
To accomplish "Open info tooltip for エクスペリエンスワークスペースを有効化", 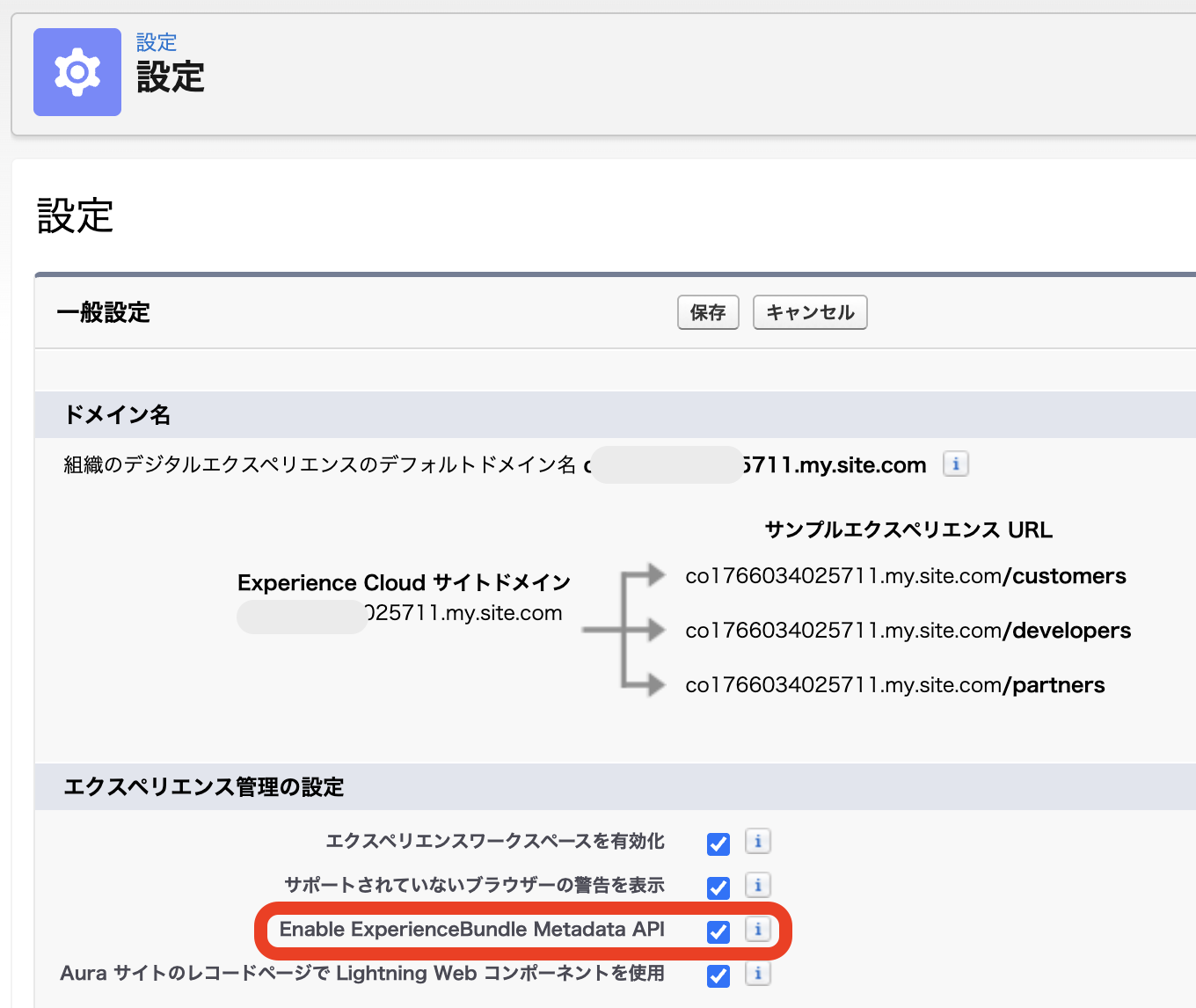I will [757, 842].
